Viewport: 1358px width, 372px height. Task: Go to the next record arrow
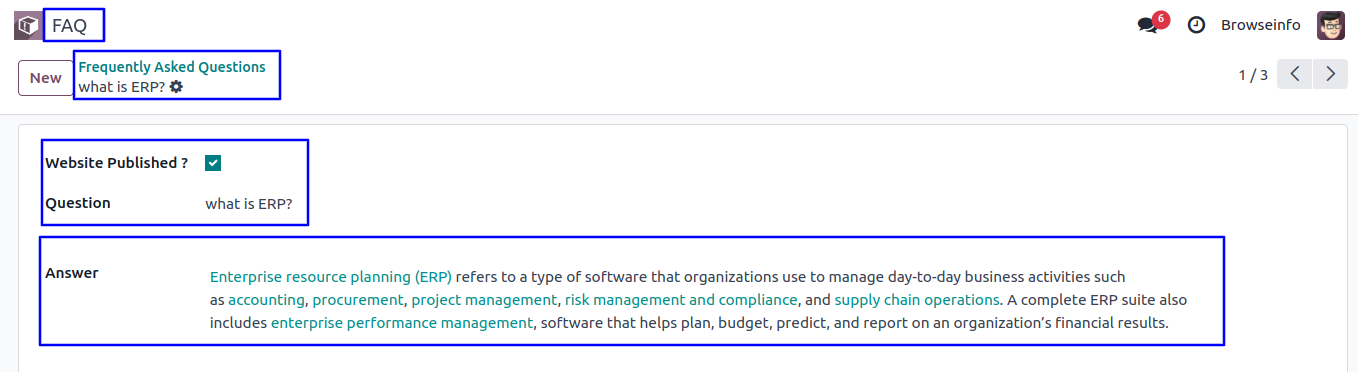tap(1330, 75)
